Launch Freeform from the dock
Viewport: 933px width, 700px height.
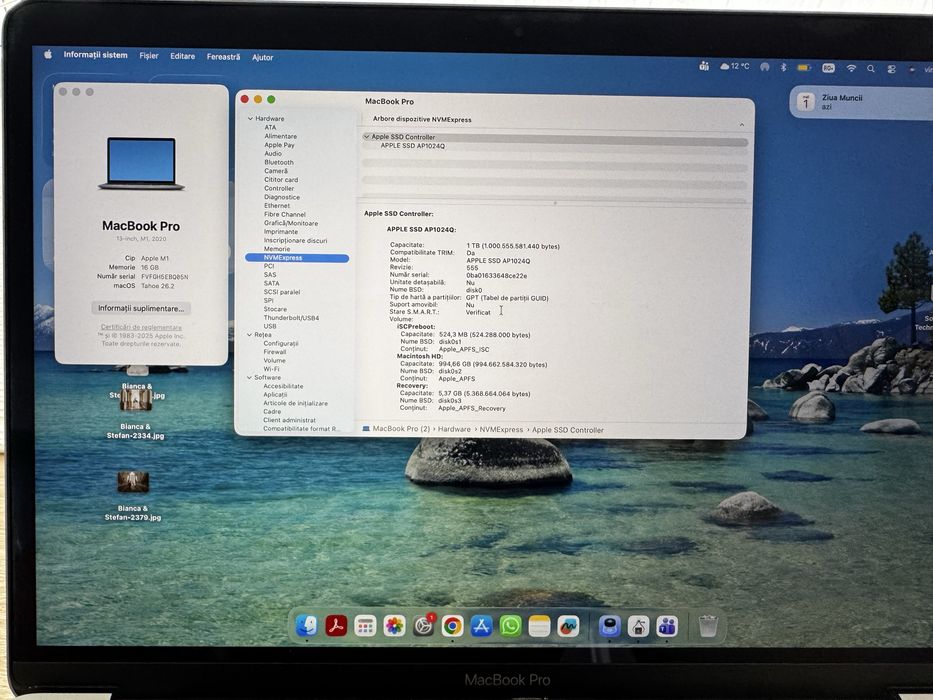[x=568, y=626]
